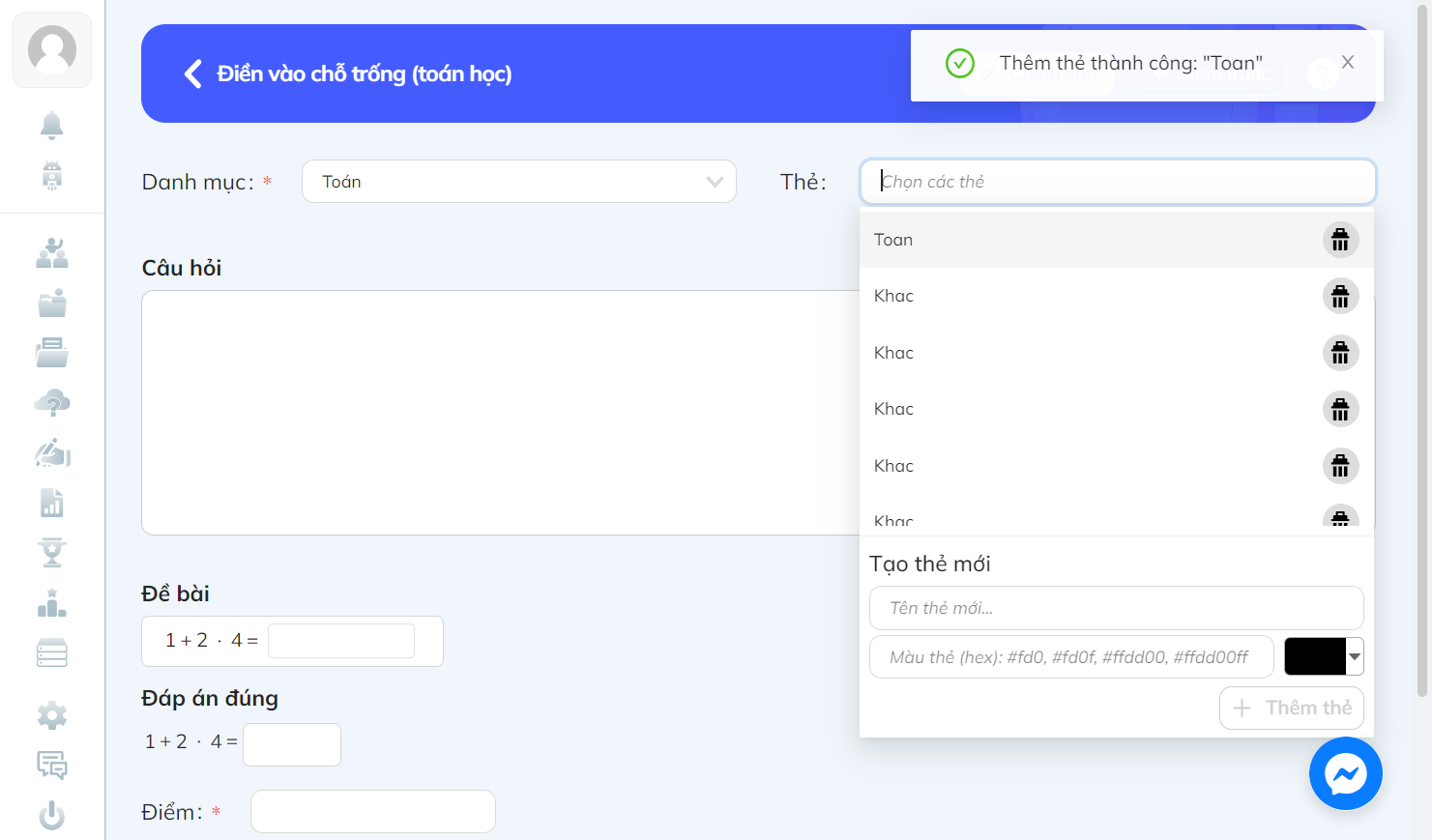Click the hex color "Màu thẻ" input
The width and height of the screenshot is (1432, 840).
1071,657
